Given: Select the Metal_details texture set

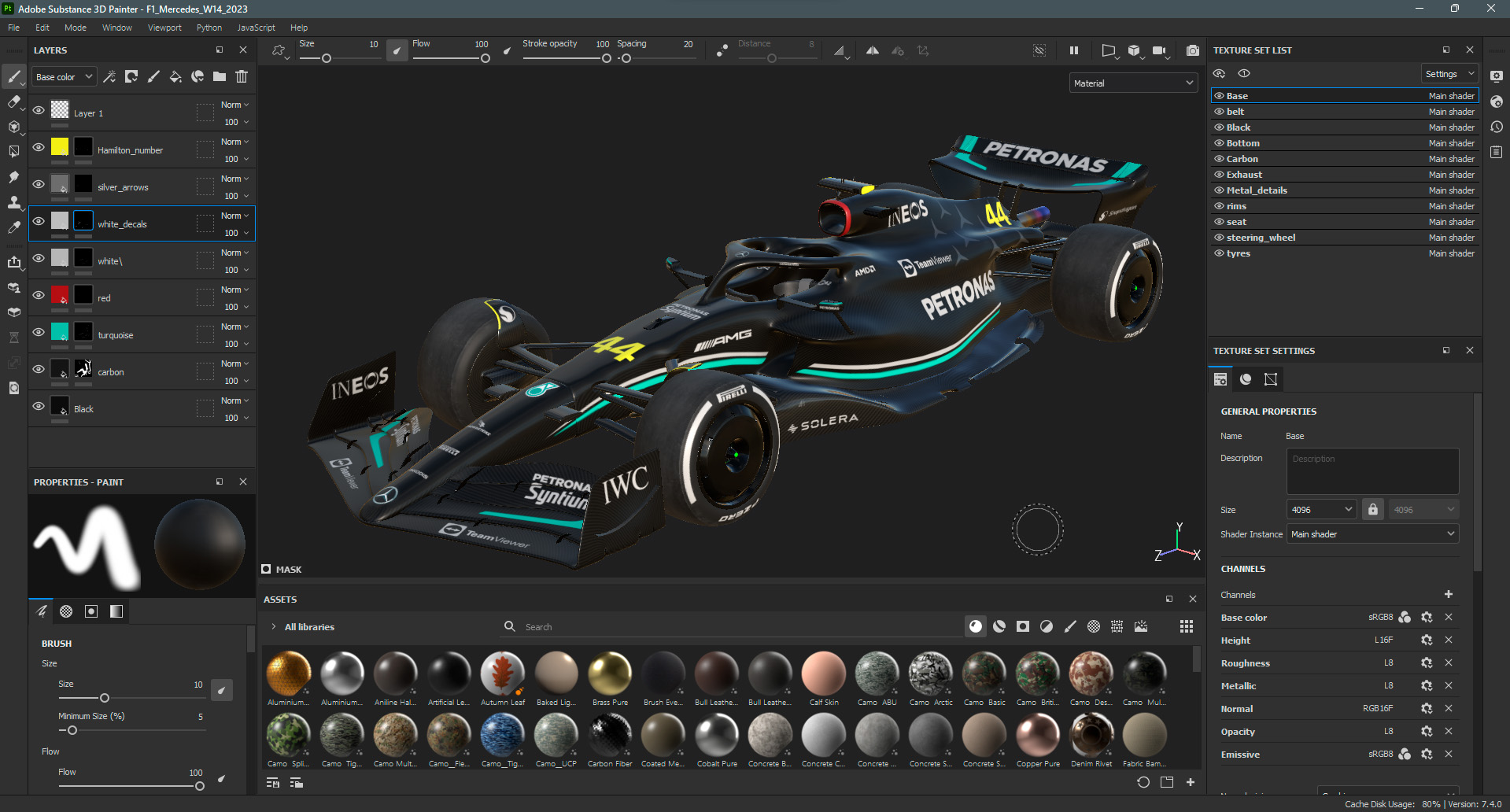Looking at the screenshot, I should point(1345,190).
